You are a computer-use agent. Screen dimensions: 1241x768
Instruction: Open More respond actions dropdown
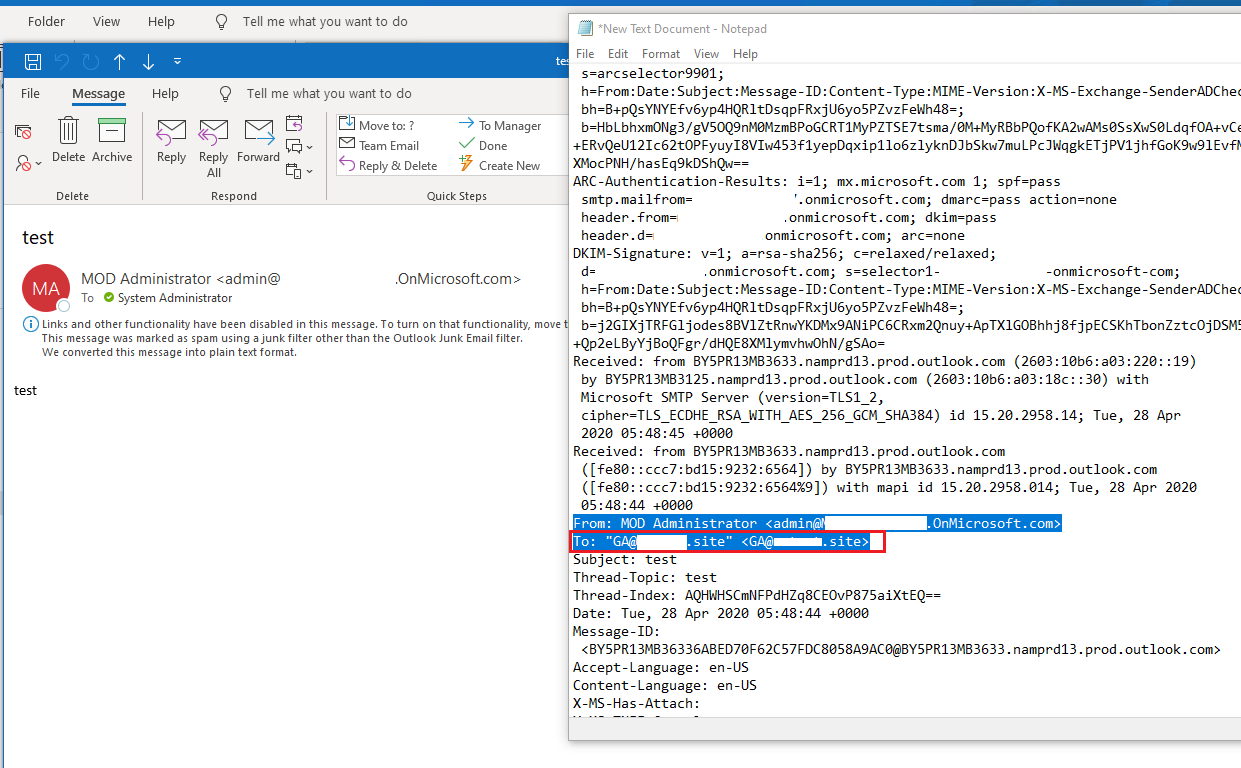pyautogui.click(x=299, y=171)
